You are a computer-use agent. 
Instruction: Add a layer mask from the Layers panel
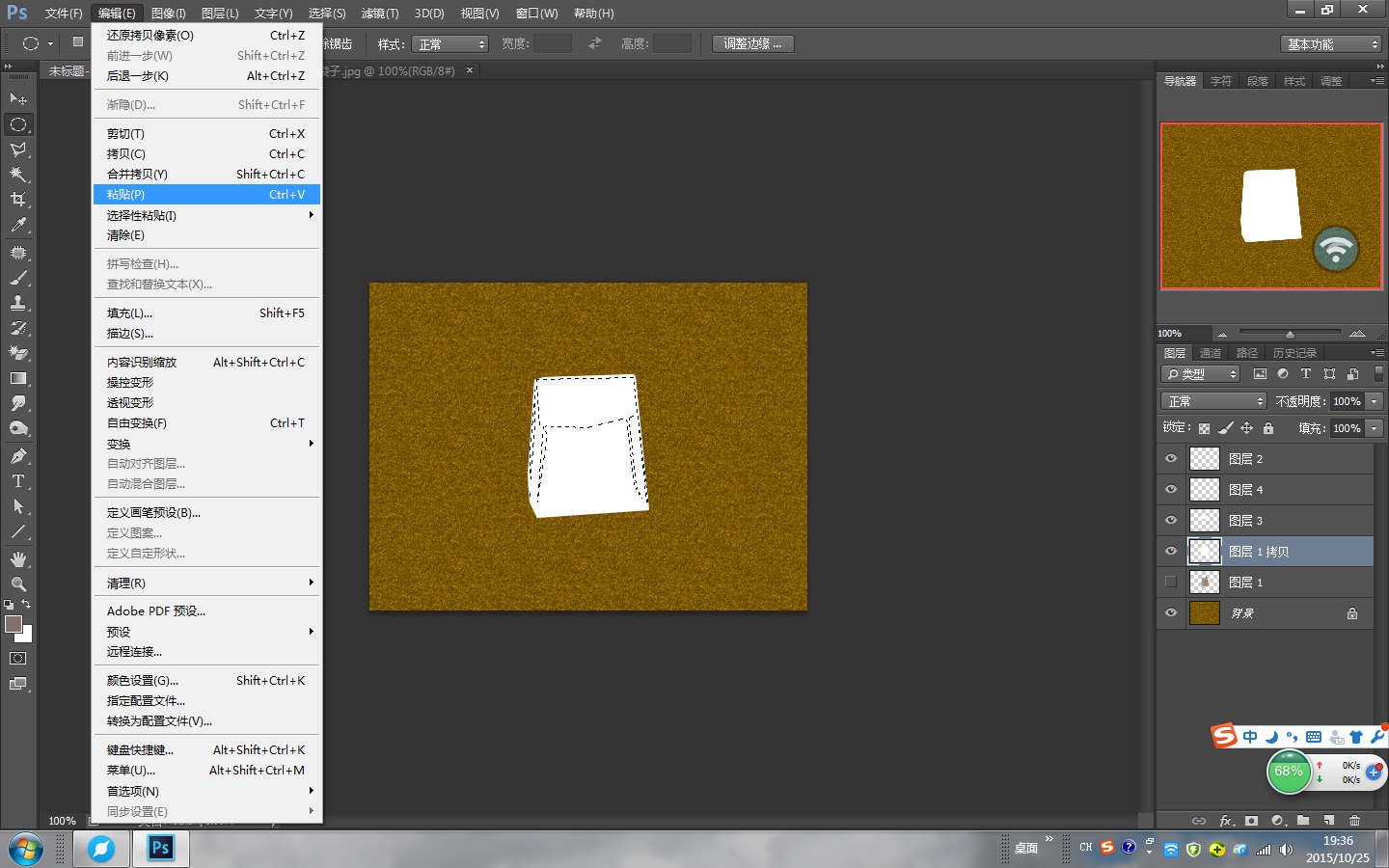point(1251,821)
